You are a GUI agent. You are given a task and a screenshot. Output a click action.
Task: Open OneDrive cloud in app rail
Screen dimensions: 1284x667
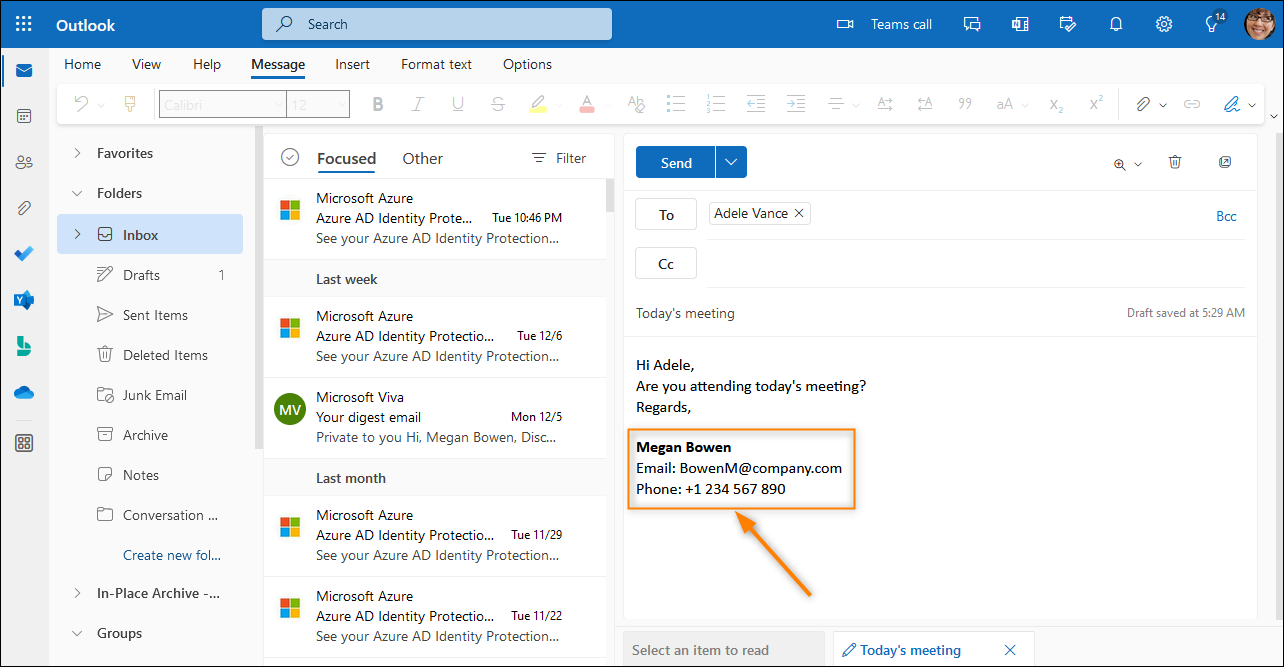24,392
